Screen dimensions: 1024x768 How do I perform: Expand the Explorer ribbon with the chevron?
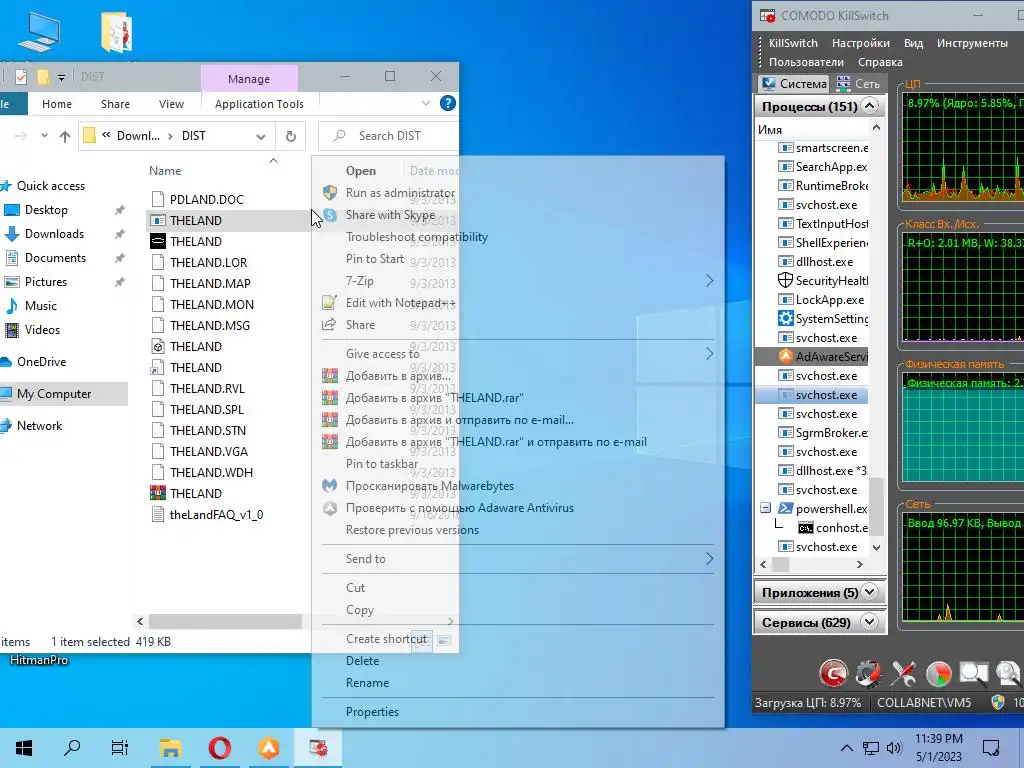point(426,103)
